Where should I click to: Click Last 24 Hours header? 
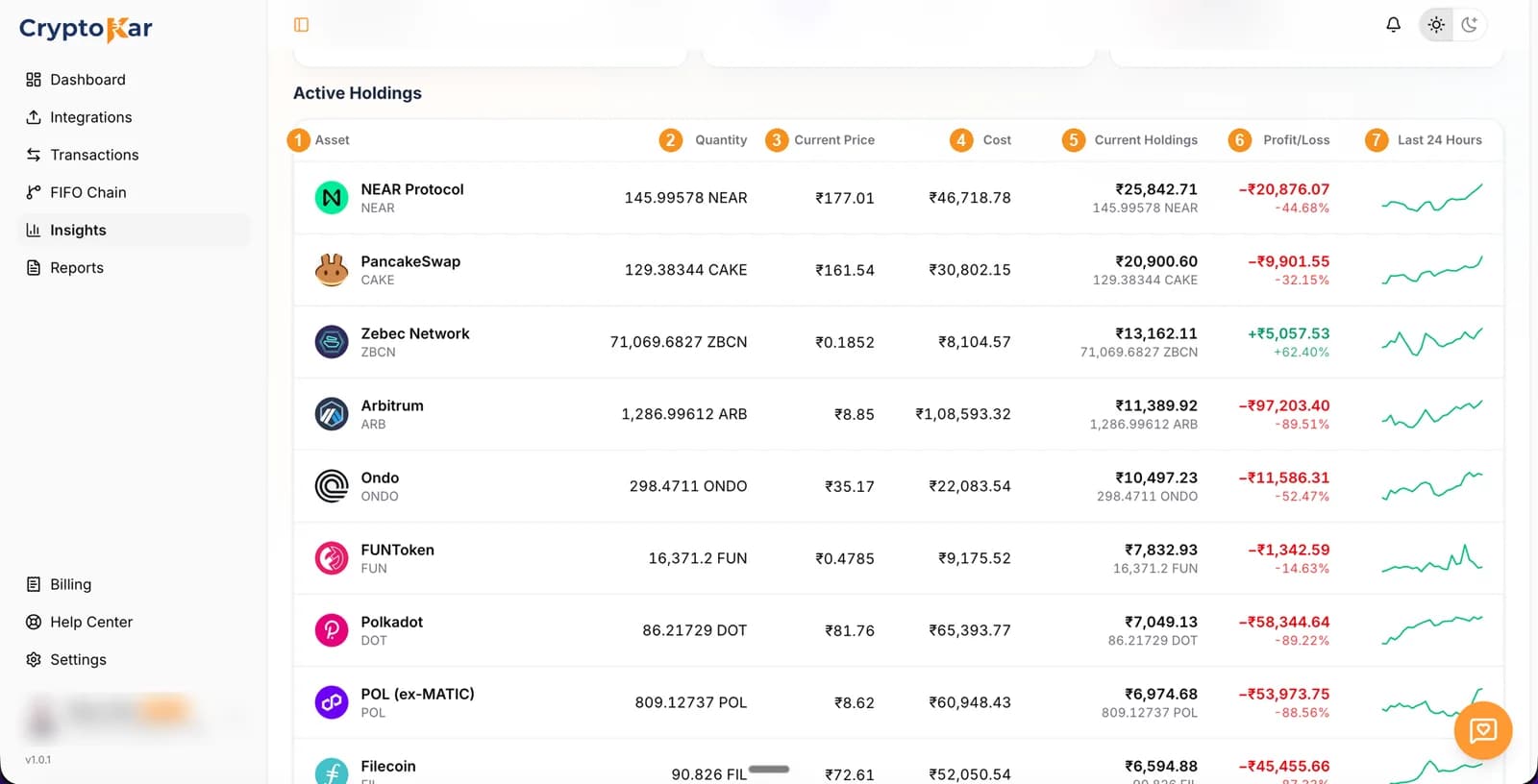tap(1439, 140)
